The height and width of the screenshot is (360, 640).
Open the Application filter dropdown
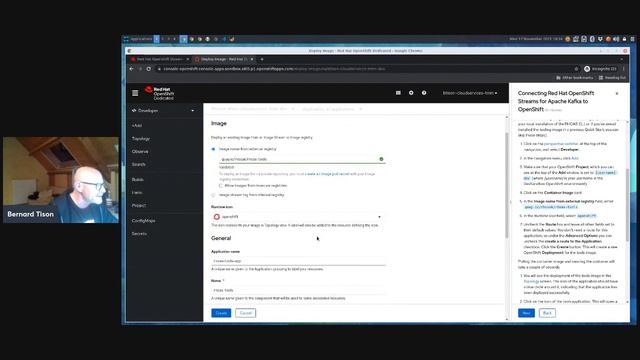tap(332, 109)
